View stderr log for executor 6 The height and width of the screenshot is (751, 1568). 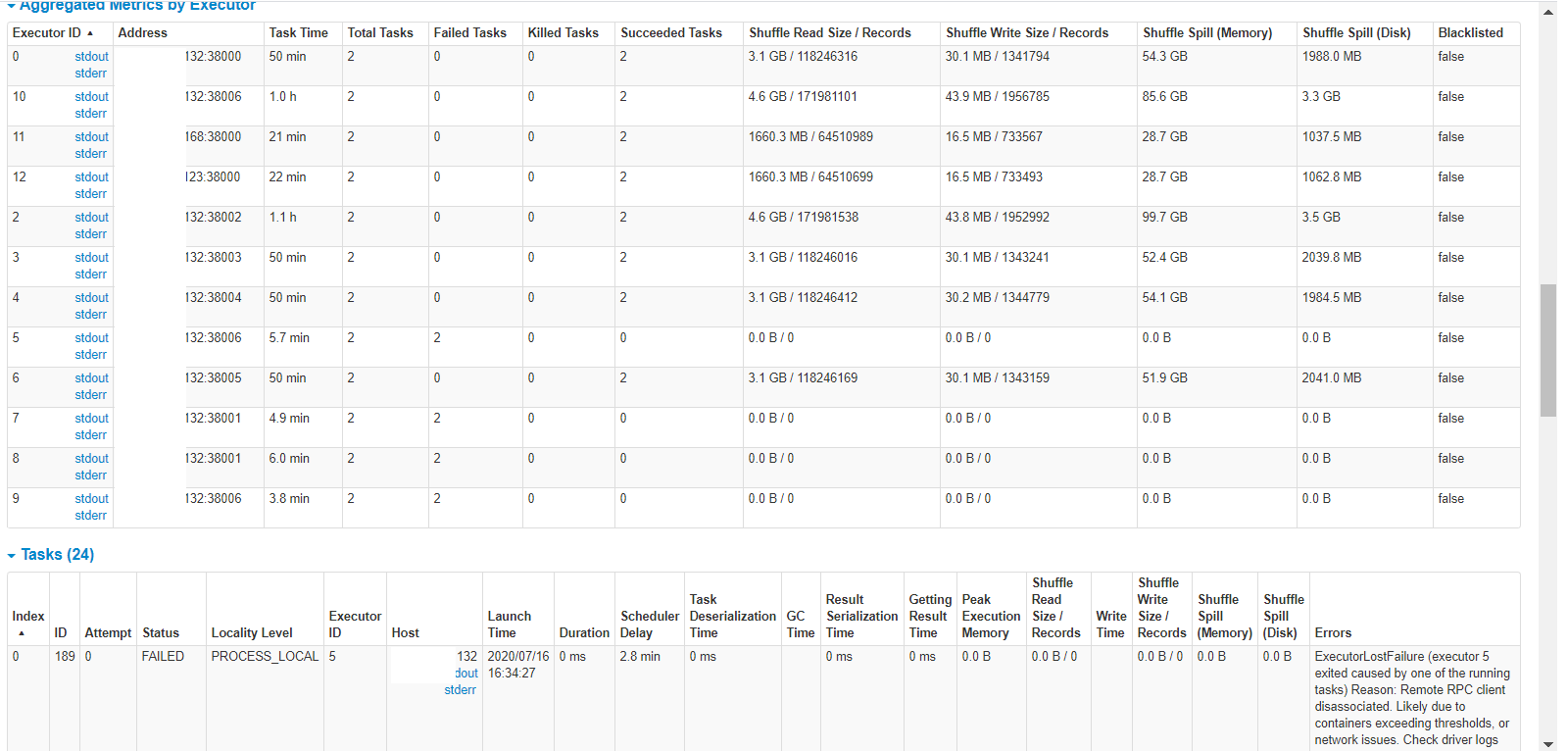point(91,395)
